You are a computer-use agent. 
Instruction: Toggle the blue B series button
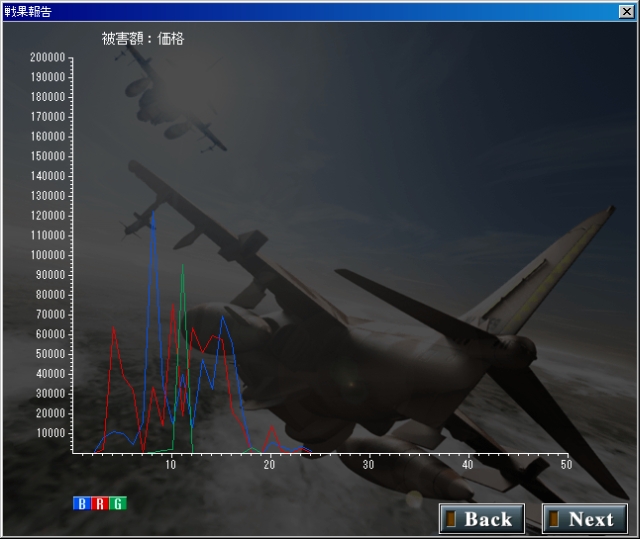pyautogui.click(x=82, y=504)
